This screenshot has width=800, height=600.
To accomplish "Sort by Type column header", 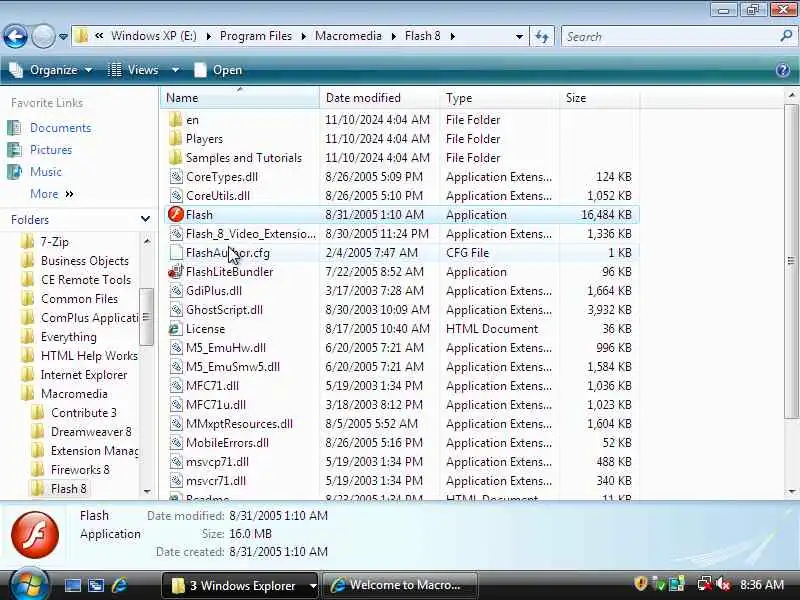I will [498, 97].
